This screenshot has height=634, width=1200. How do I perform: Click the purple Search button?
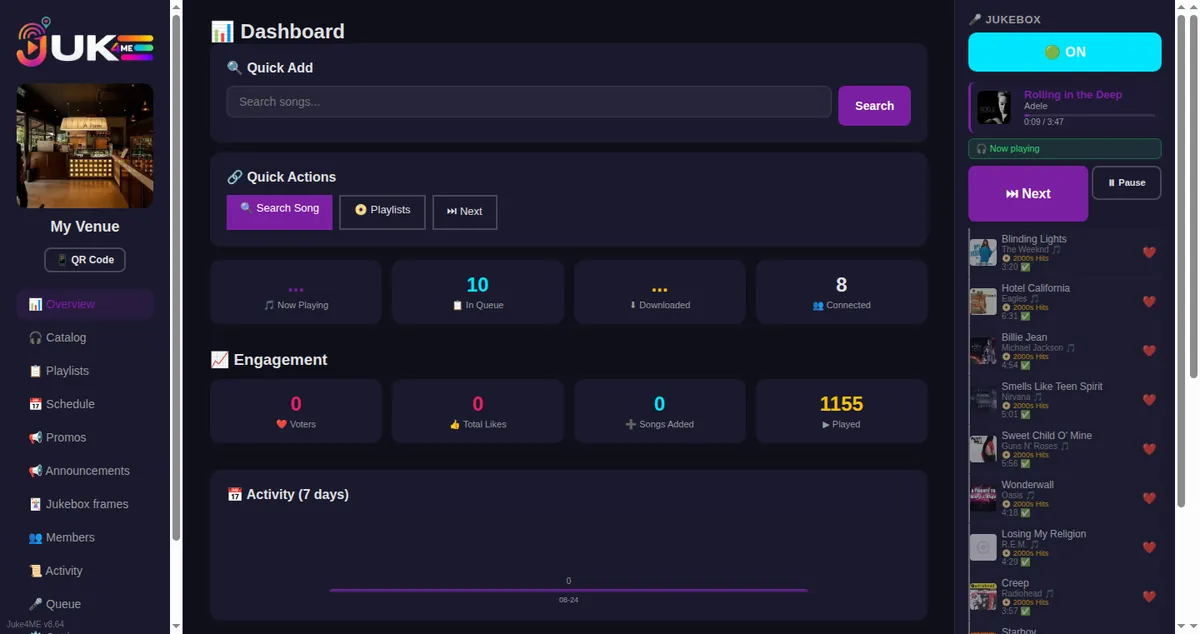(x=874, y=106)
